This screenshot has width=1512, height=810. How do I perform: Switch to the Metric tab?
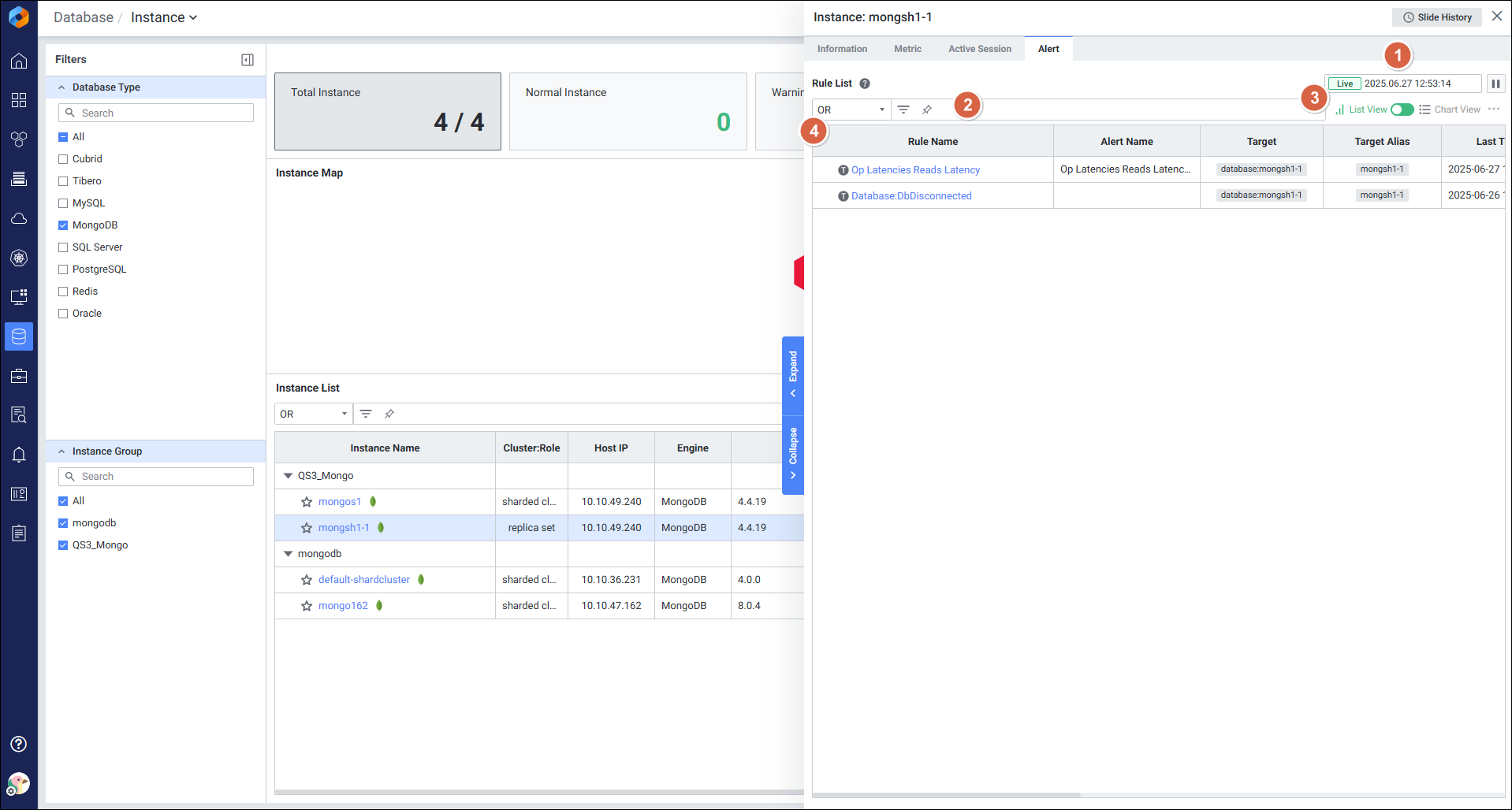tap(907, 49)
